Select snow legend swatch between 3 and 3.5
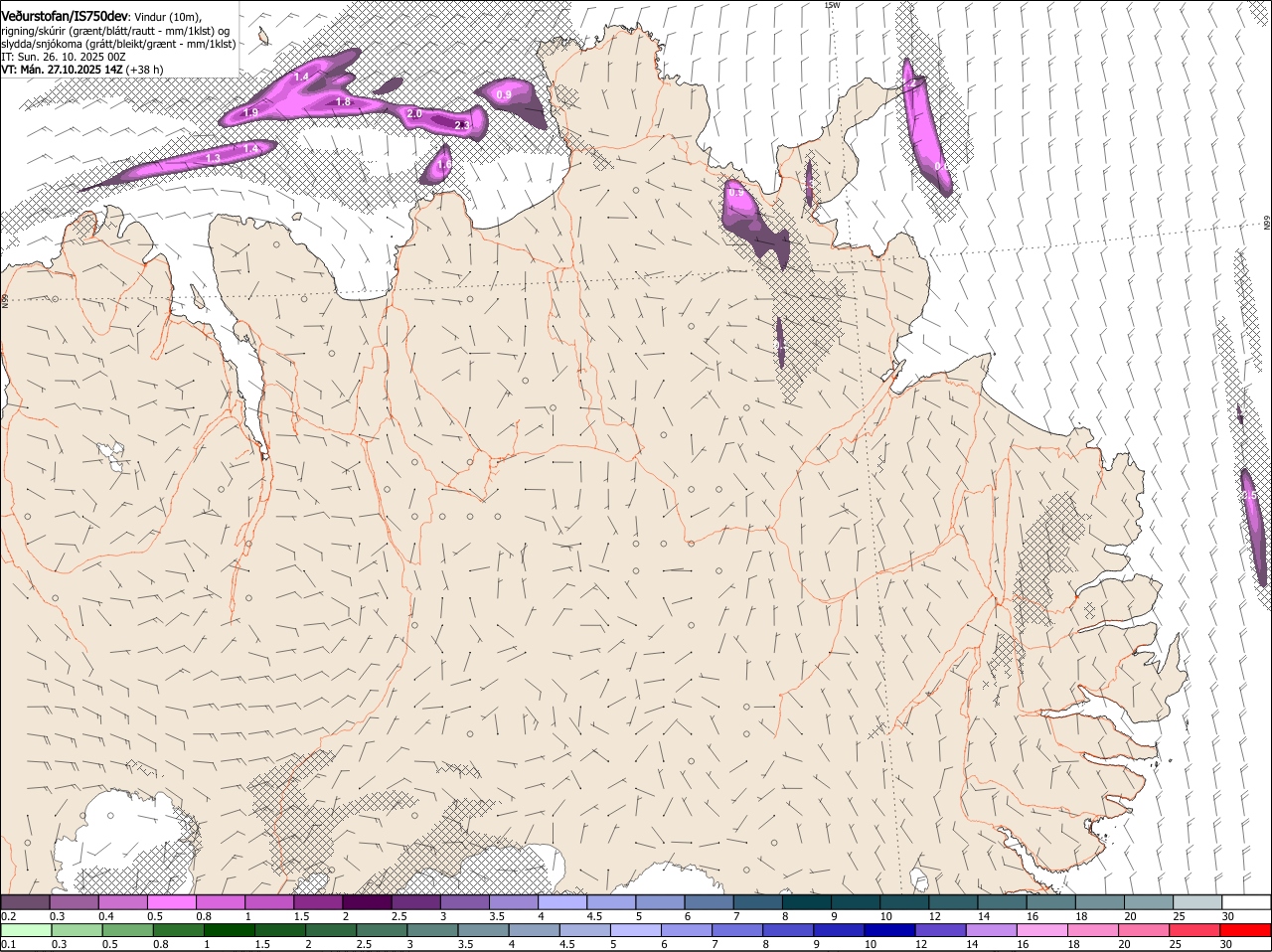This screenshot has height=952, width=1272. (464, 902)
